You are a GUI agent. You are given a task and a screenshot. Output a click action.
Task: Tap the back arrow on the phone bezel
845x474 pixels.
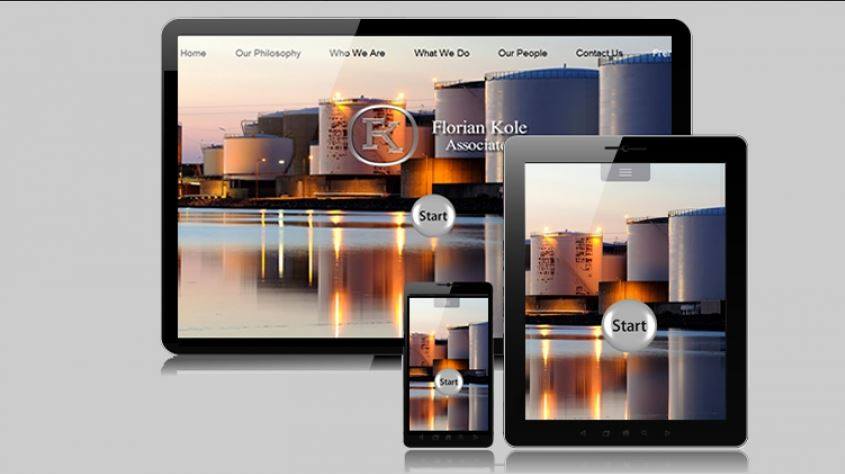(421, 437)
